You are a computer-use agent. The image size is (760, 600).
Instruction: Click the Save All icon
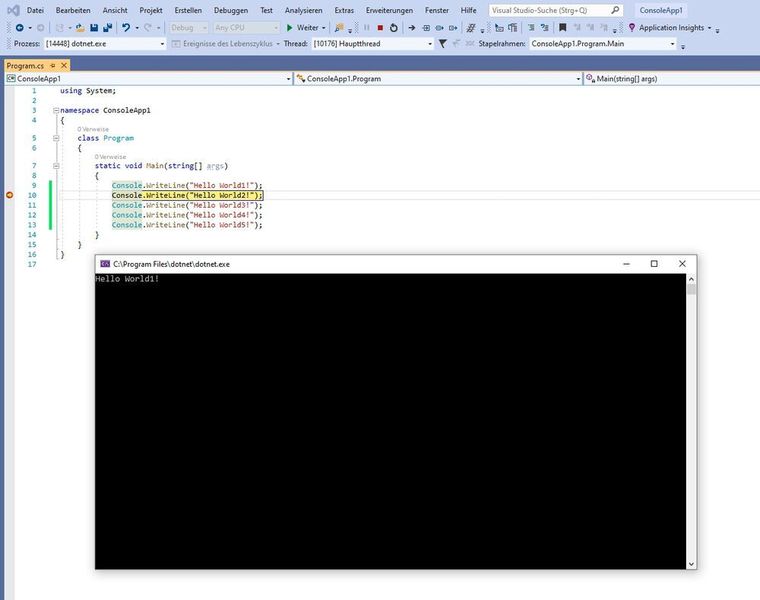108,28
